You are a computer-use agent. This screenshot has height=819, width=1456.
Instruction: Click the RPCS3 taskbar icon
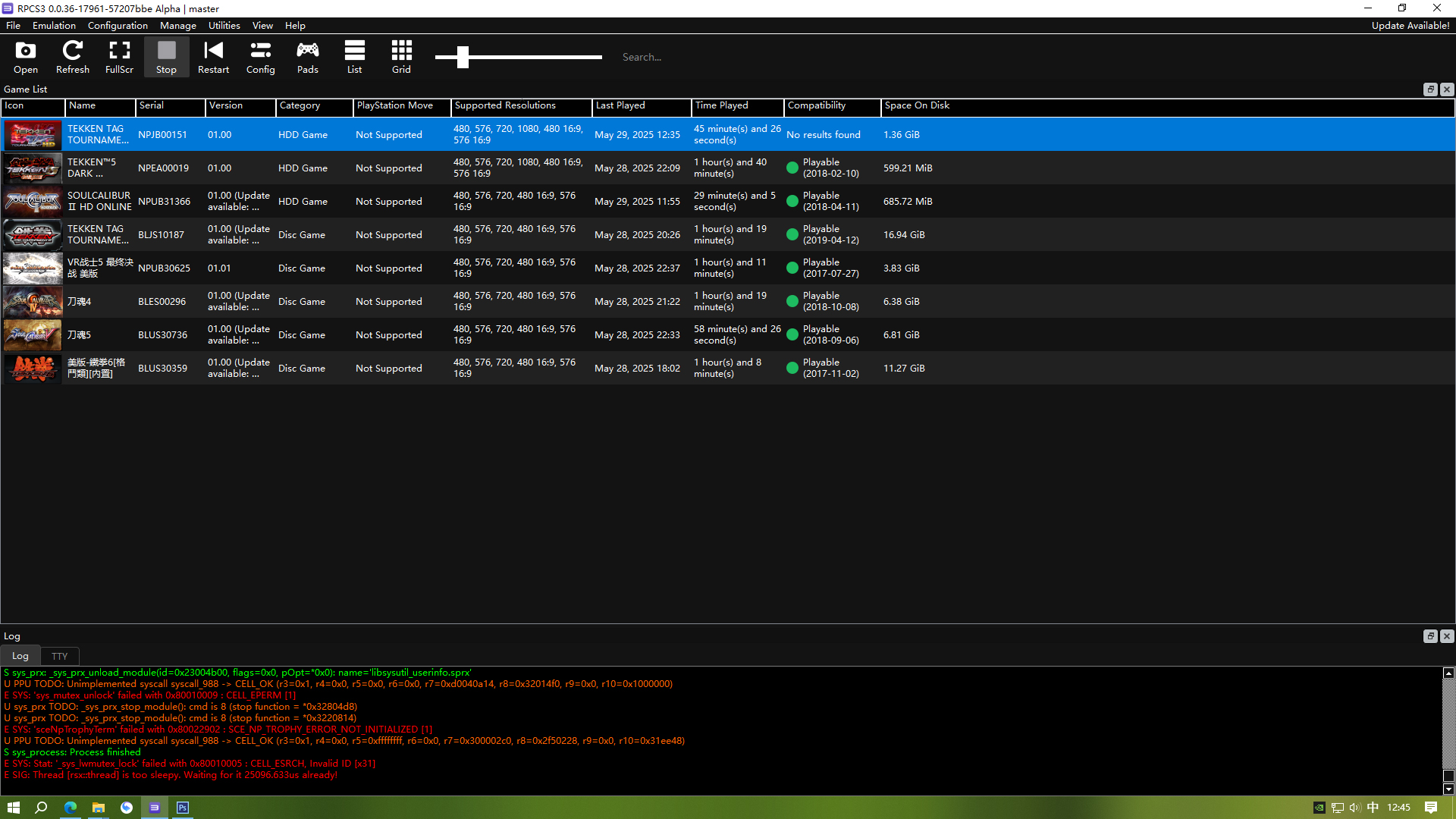[x=155, y=808]
